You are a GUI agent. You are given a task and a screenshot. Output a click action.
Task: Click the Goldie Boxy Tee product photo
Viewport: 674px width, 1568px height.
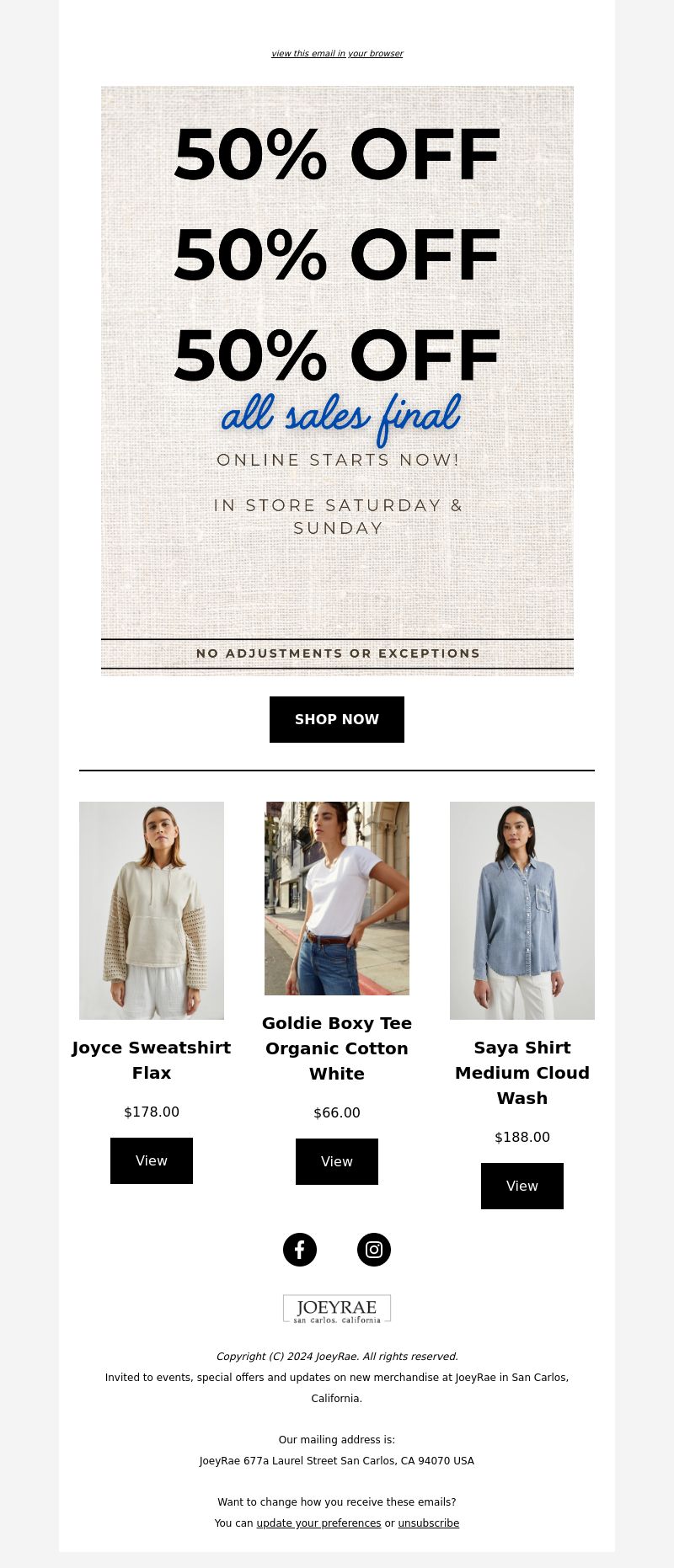click(337, 899)
